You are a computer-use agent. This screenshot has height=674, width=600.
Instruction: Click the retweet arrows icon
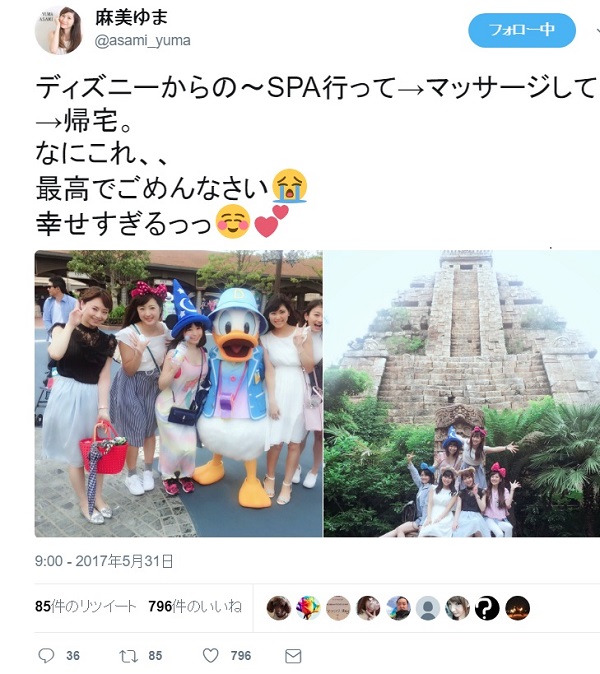pos(128,656)
